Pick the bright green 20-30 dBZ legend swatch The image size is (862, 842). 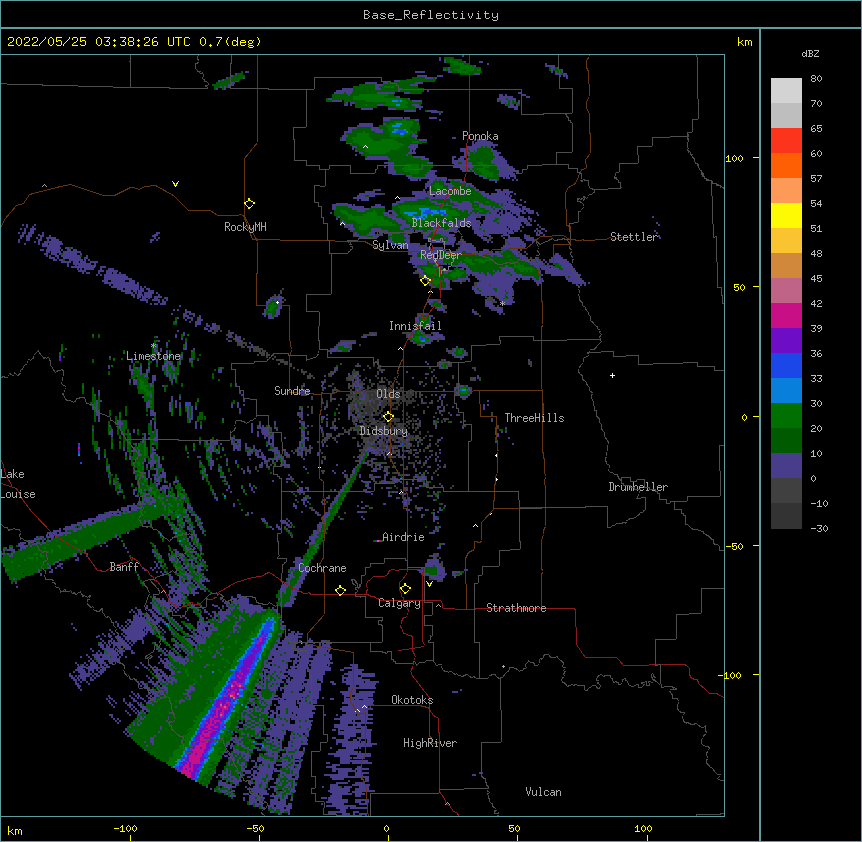click(x=786, y=416)
